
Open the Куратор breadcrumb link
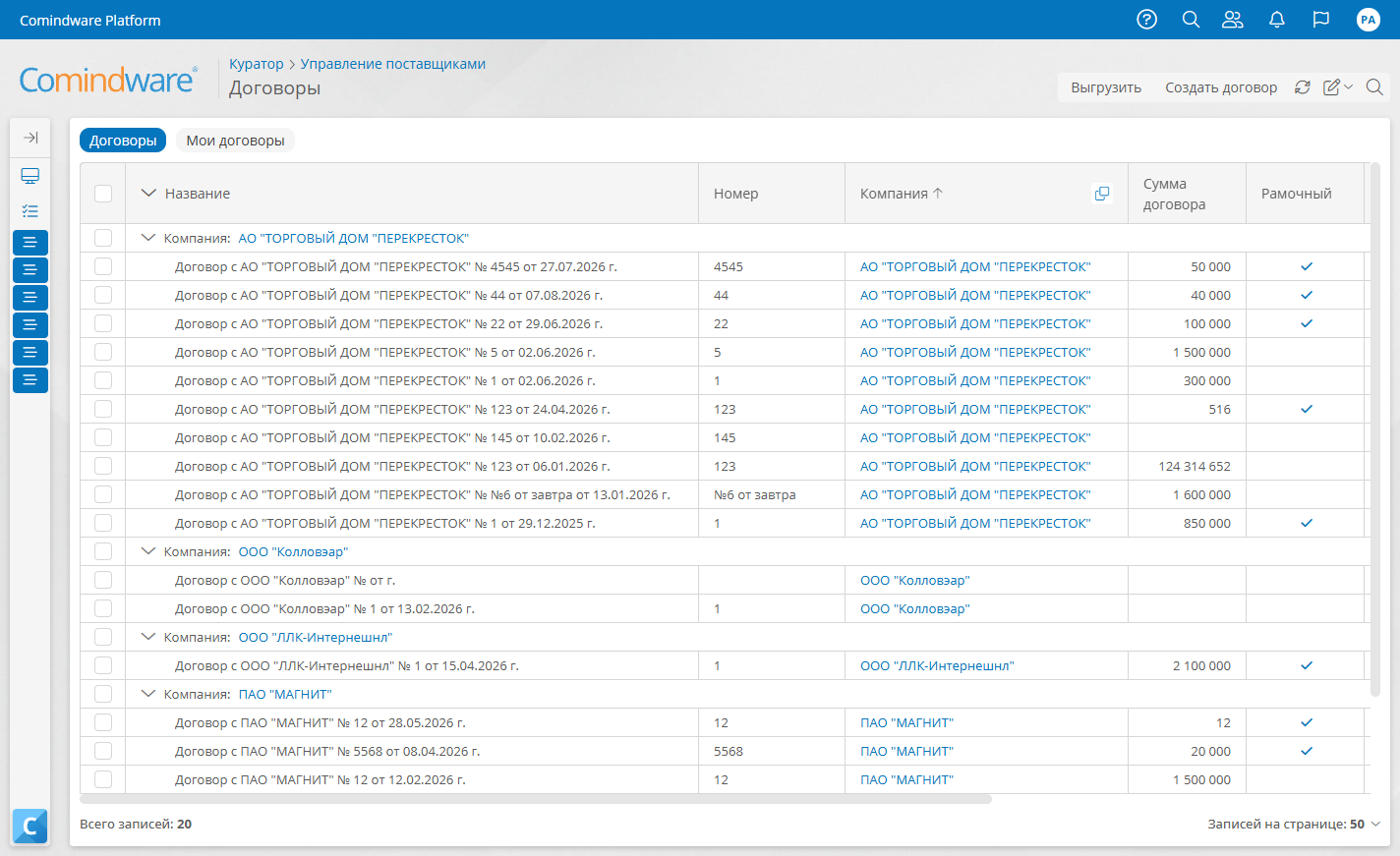click(x=256, y=64)
